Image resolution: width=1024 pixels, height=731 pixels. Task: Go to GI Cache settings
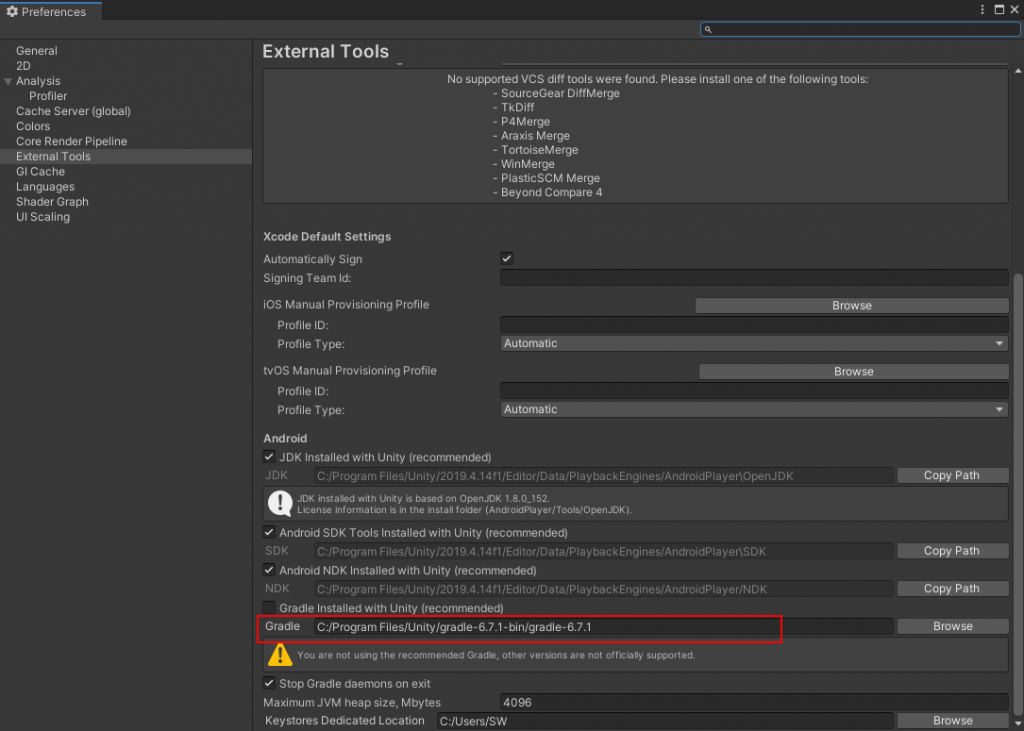(40, 172)
